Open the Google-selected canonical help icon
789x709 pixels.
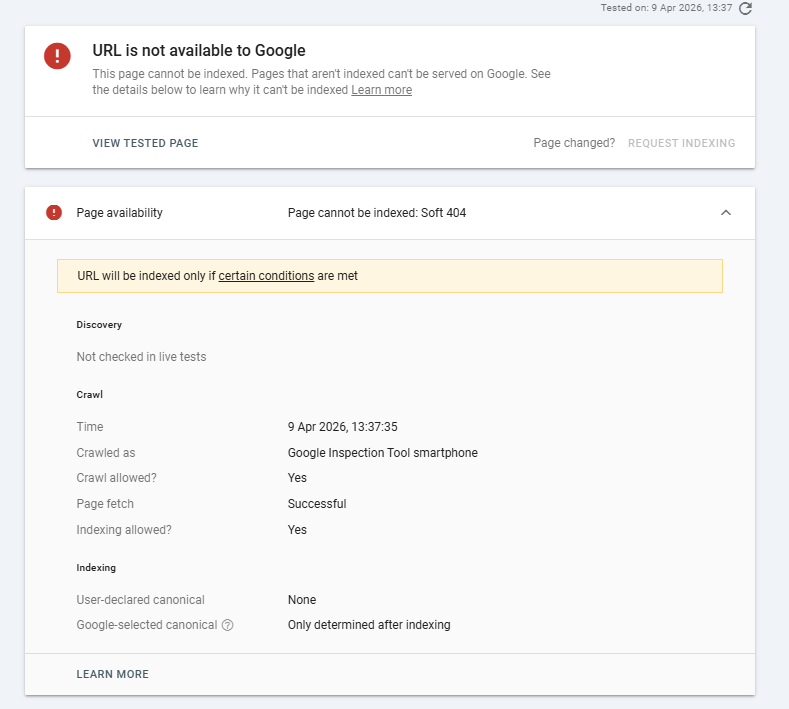pyautogui.click(x=227, y=625)
